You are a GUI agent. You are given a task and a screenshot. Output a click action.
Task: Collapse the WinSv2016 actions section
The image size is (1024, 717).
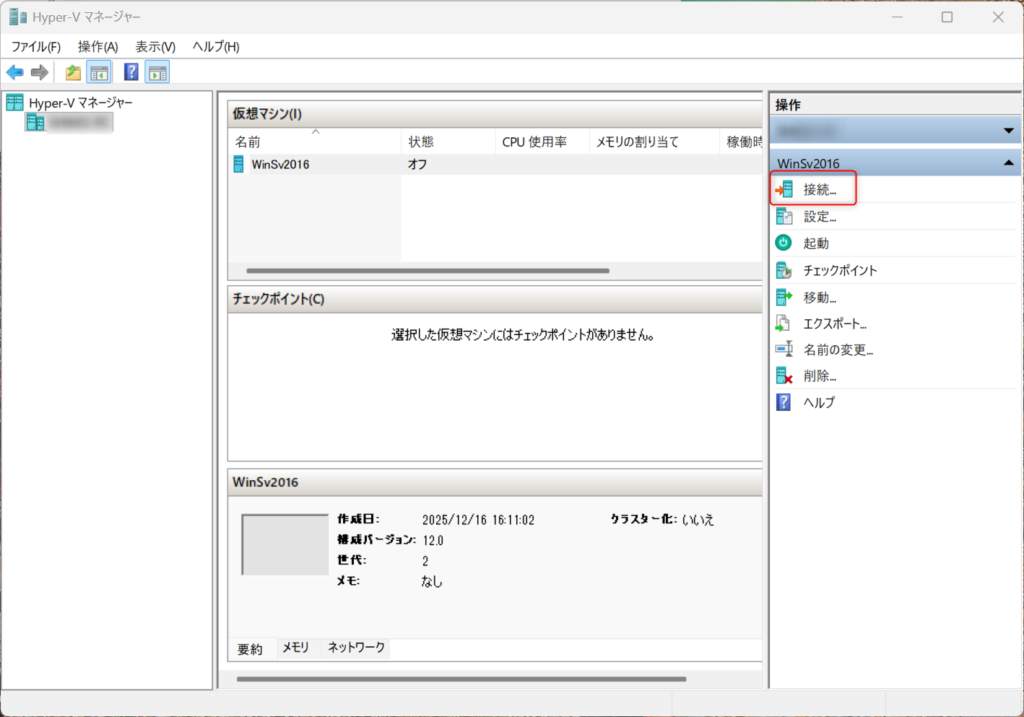point(1008,163)
